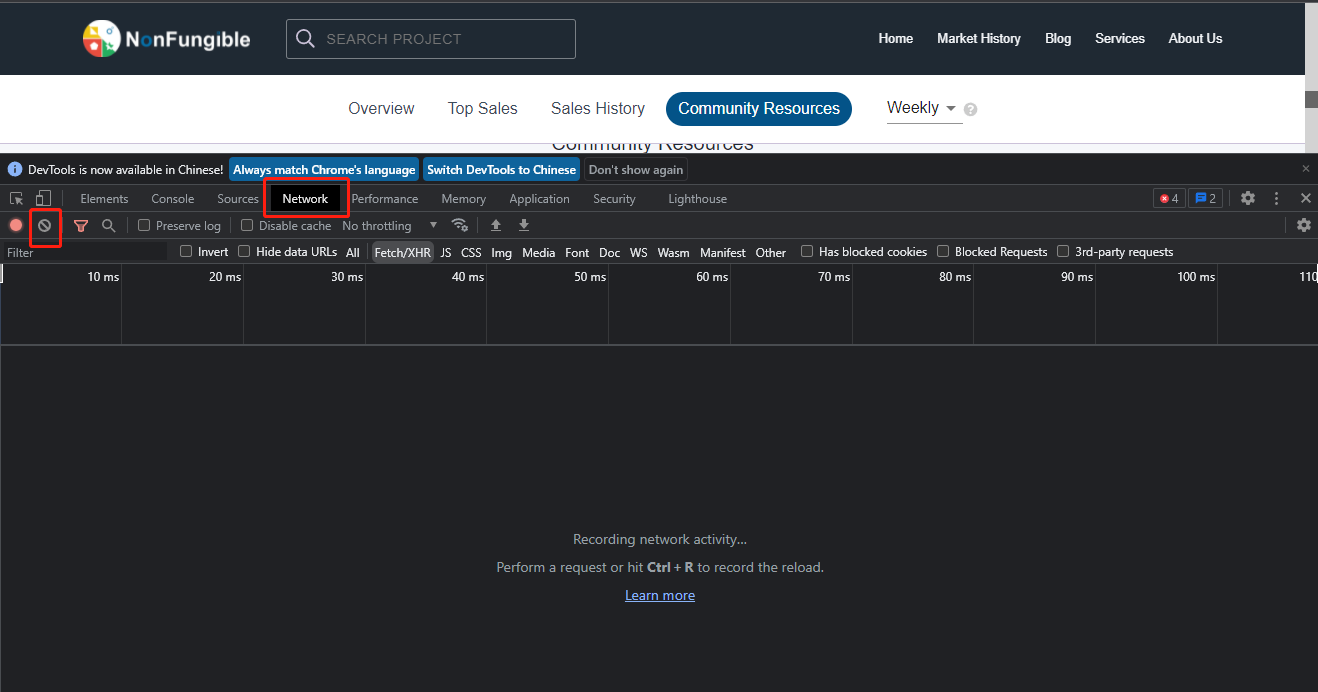Image resolution: width=1318 pixels, height=692 pixels.
Task: Open the Learn more link
Action: [660, 595]
